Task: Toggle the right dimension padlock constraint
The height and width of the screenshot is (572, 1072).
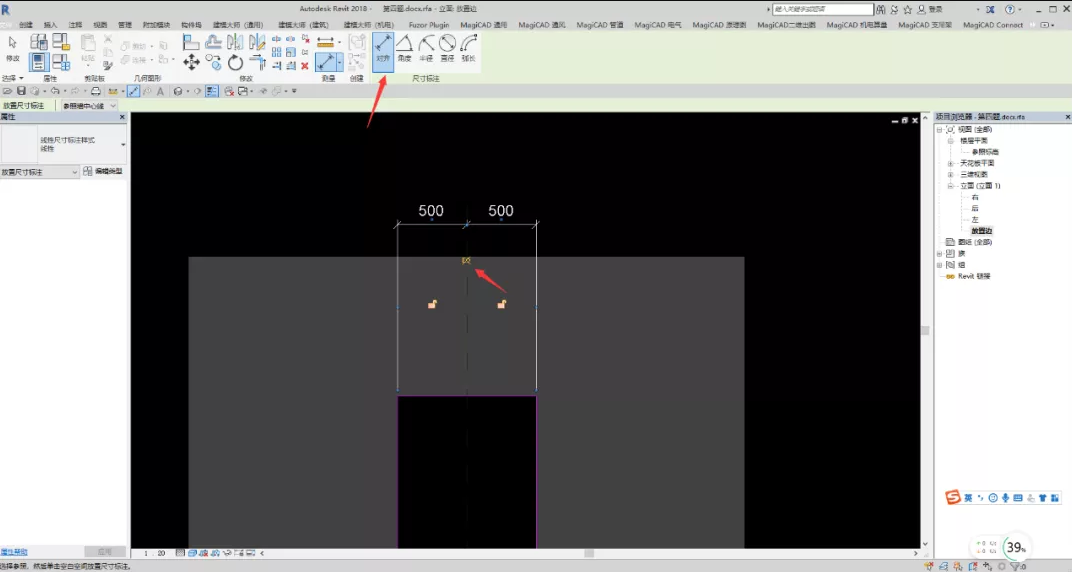Action: [501, 303]
